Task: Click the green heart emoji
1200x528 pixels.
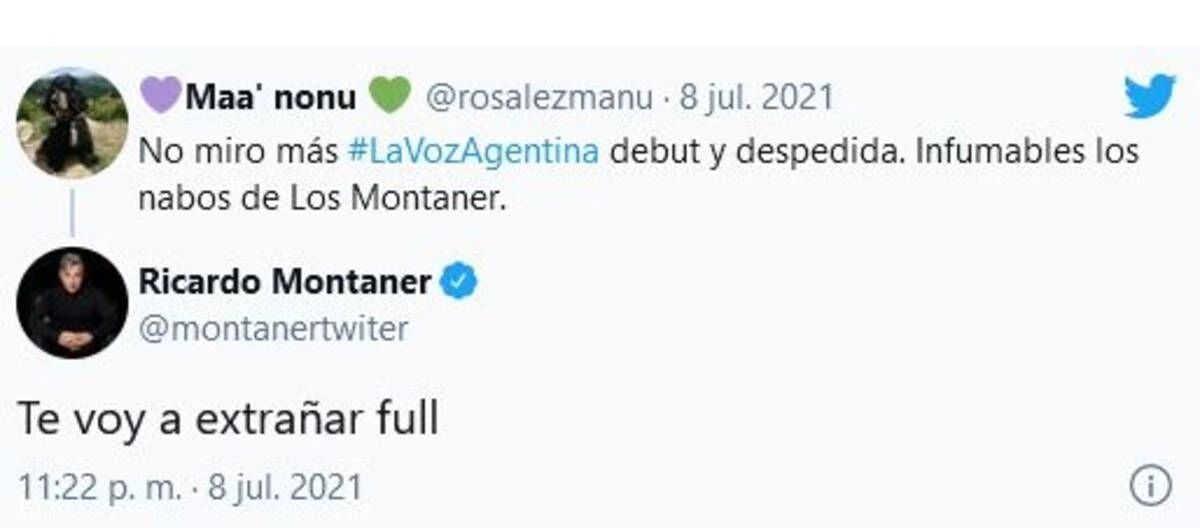Action: pyautogui.click(x=390, y=97)
